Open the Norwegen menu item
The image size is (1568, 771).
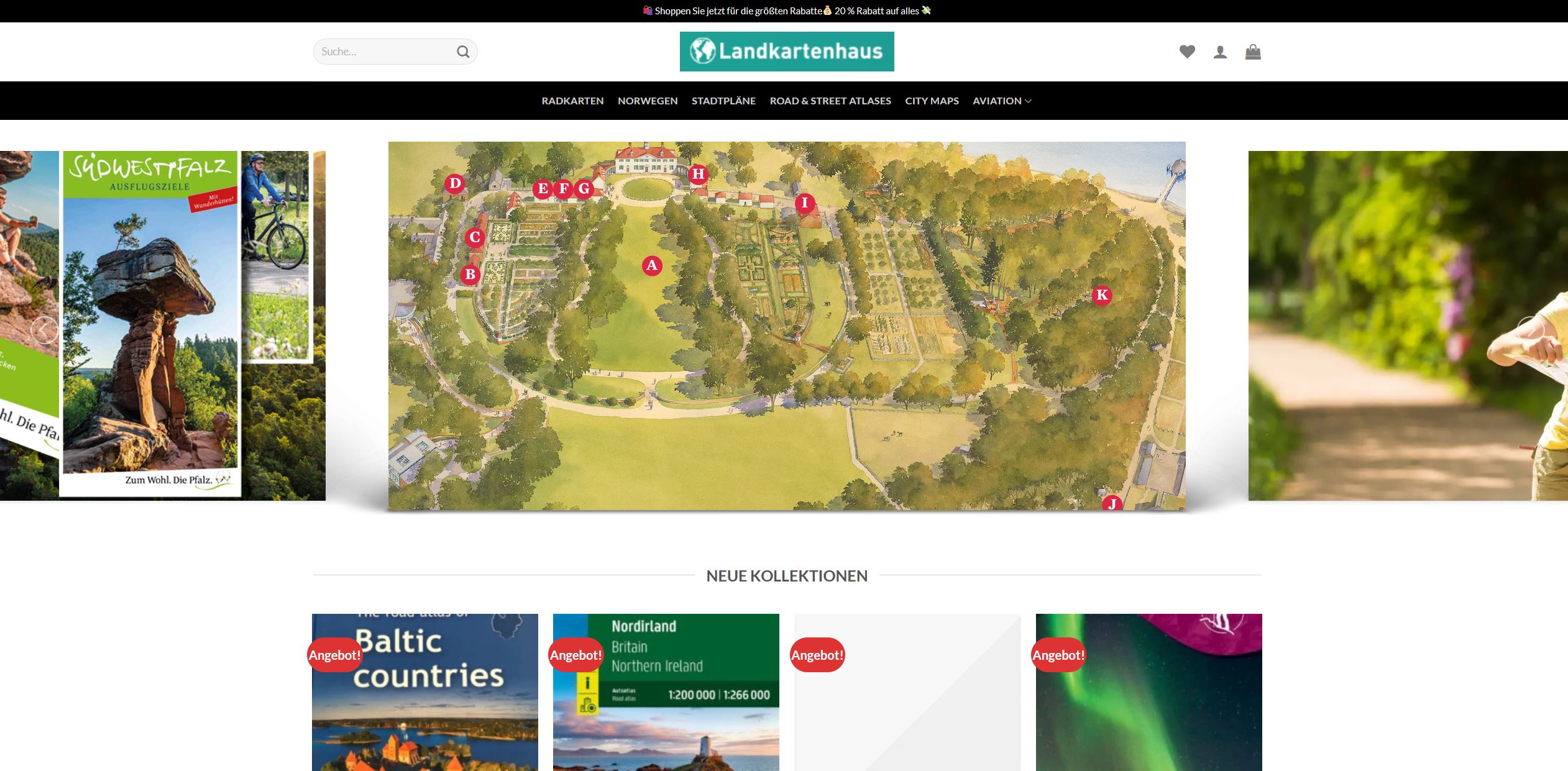(x=648, y=101)
